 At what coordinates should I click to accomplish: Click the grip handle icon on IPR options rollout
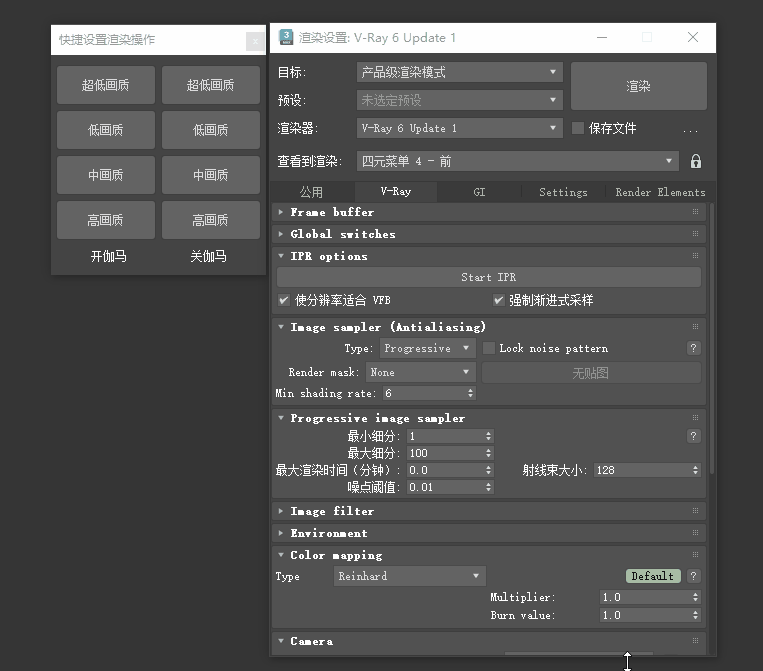pyautogui.click(x=695, y=256)
